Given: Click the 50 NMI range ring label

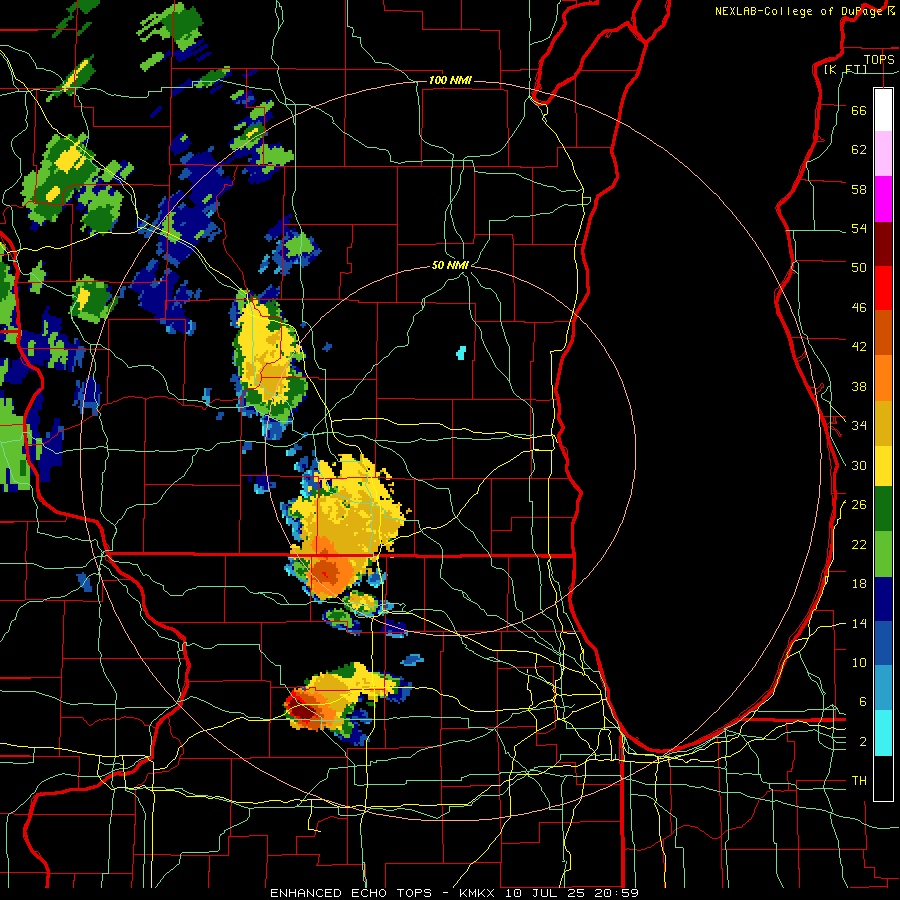Looking at the screenshot, I should pos(450,265).
